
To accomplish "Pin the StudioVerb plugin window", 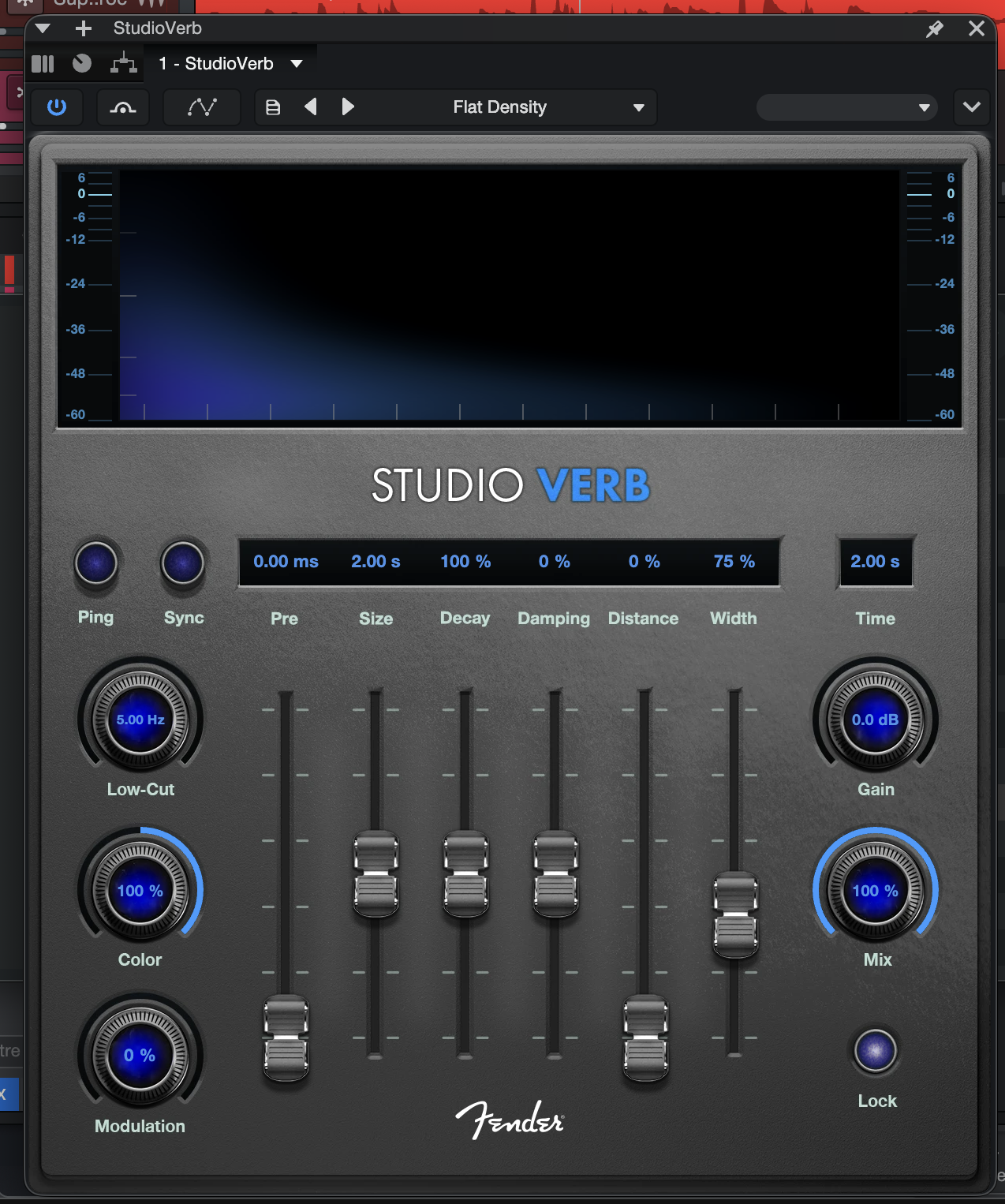I will pyautogui.click(x=936, y=28).
